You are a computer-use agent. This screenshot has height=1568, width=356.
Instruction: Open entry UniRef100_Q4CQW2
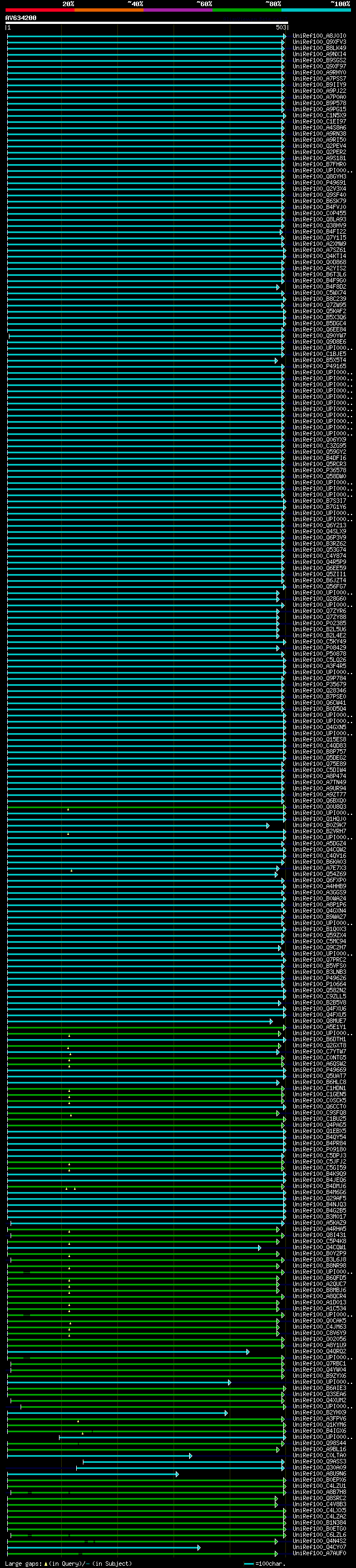click(319, 850)
